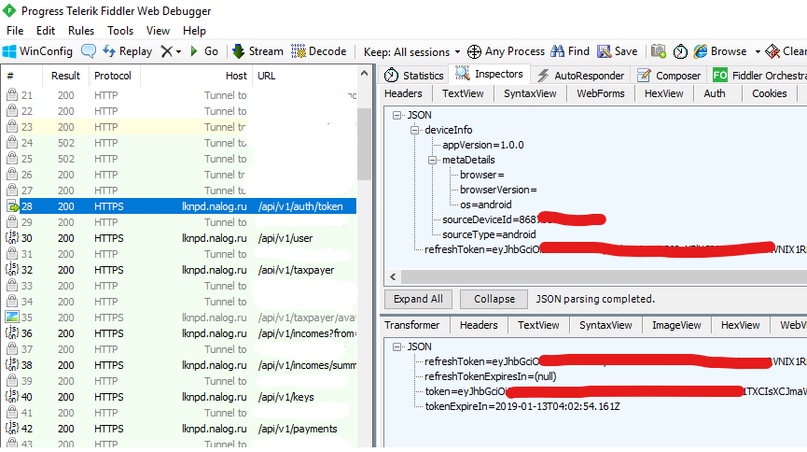This screenshot has height=452, width=807.
Task: Click the camera screenshot icon
Action: coord(658,51)
